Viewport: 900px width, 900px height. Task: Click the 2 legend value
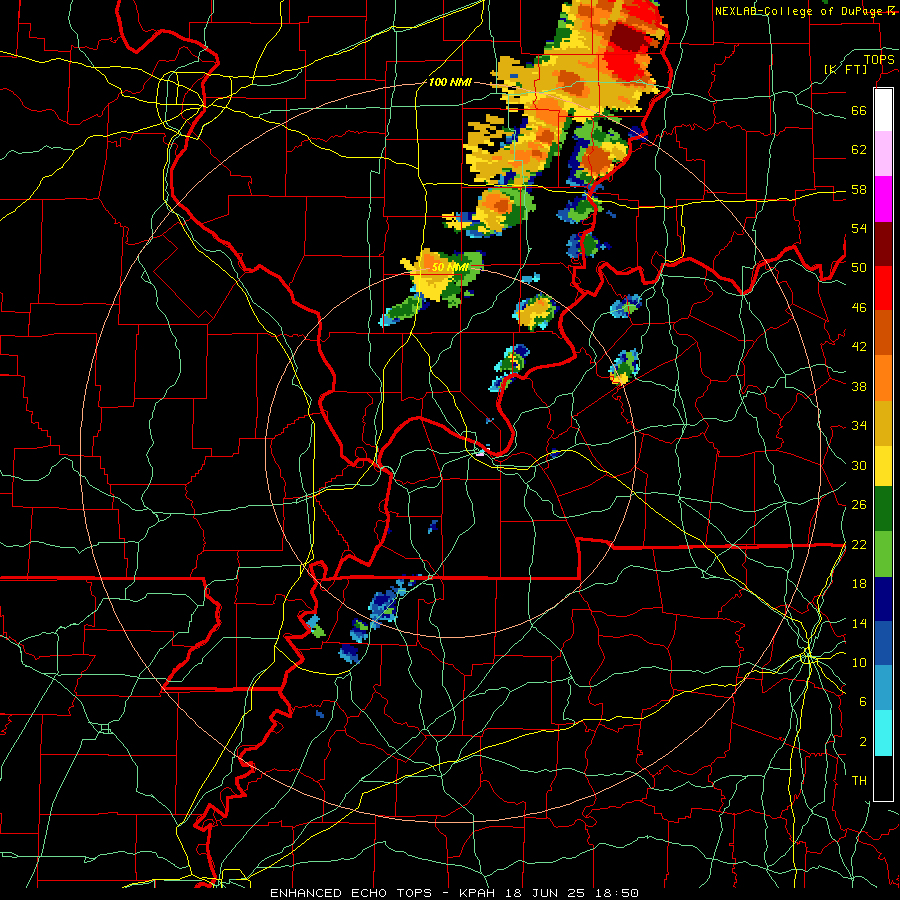863,742
